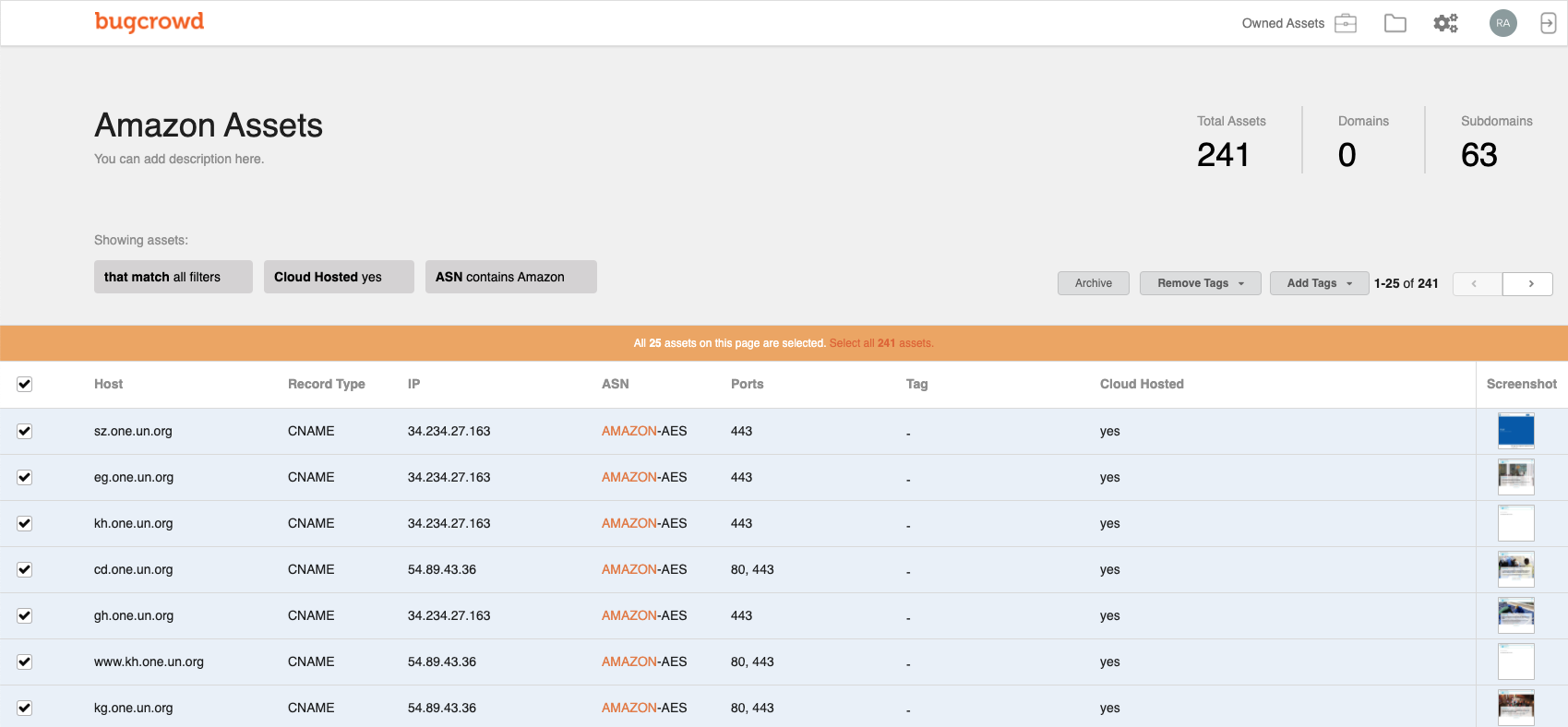
Task: Open the Owned Assets briefcase icon
Action: pos(1346,23)
